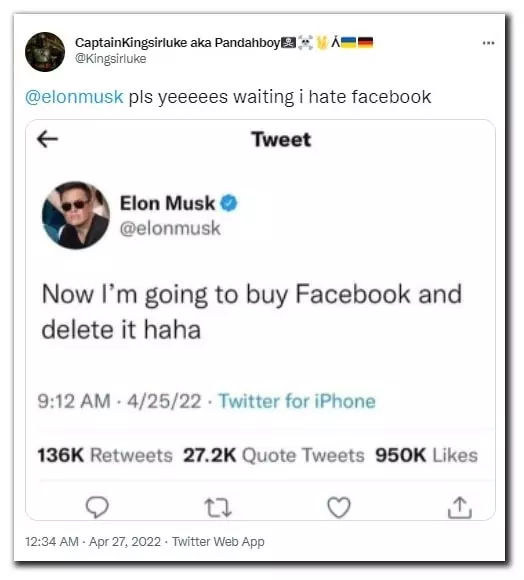The width and height of the screenshot is (524, 580).
Task: Click the Twitter Web App source label
Action: pyautogui.click(x=218, y=542)
